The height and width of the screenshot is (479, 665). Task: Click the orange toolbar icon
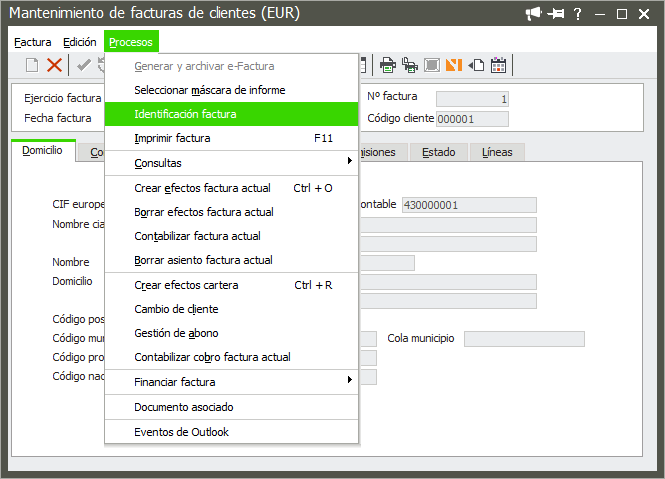[x=454, y=66]
